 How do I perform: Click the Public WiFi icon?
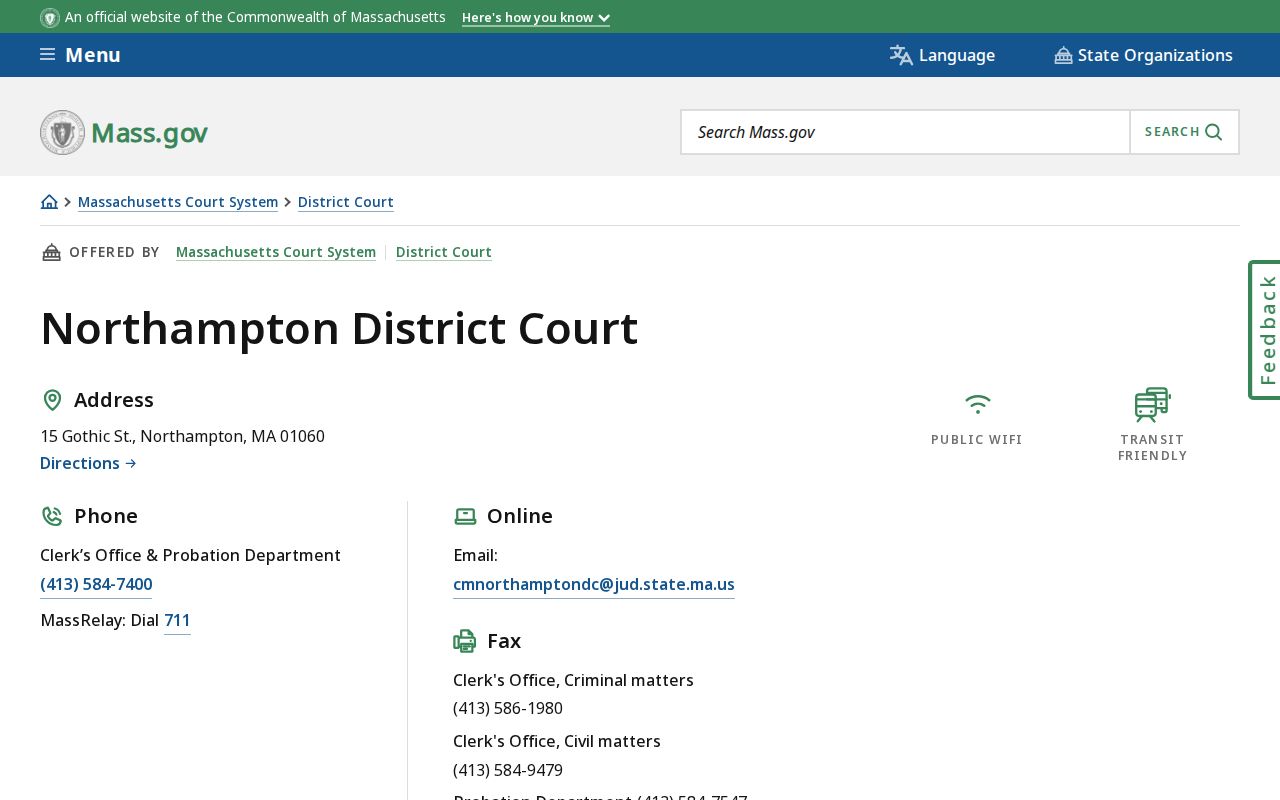977,404
